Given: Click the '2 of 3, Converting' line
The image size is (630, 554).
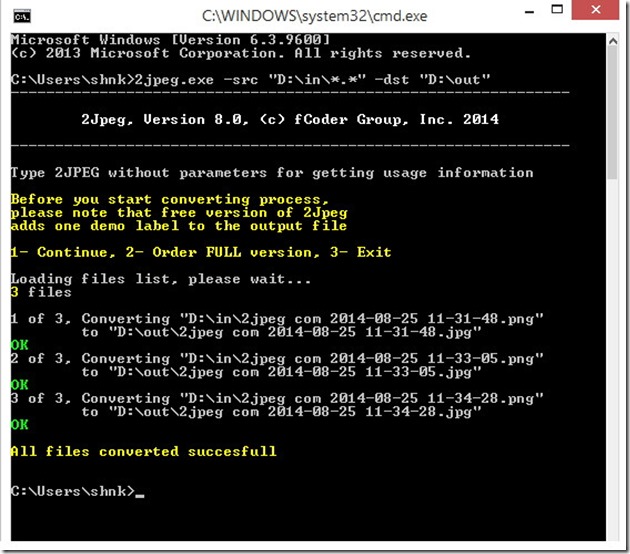Looking at the screenshot, I should pos(277,359).
